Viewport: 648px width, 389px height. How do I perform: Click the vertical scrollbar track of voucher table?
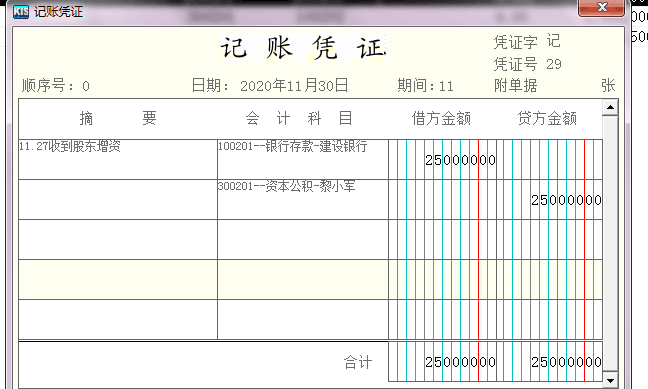[x=610, y=244]
